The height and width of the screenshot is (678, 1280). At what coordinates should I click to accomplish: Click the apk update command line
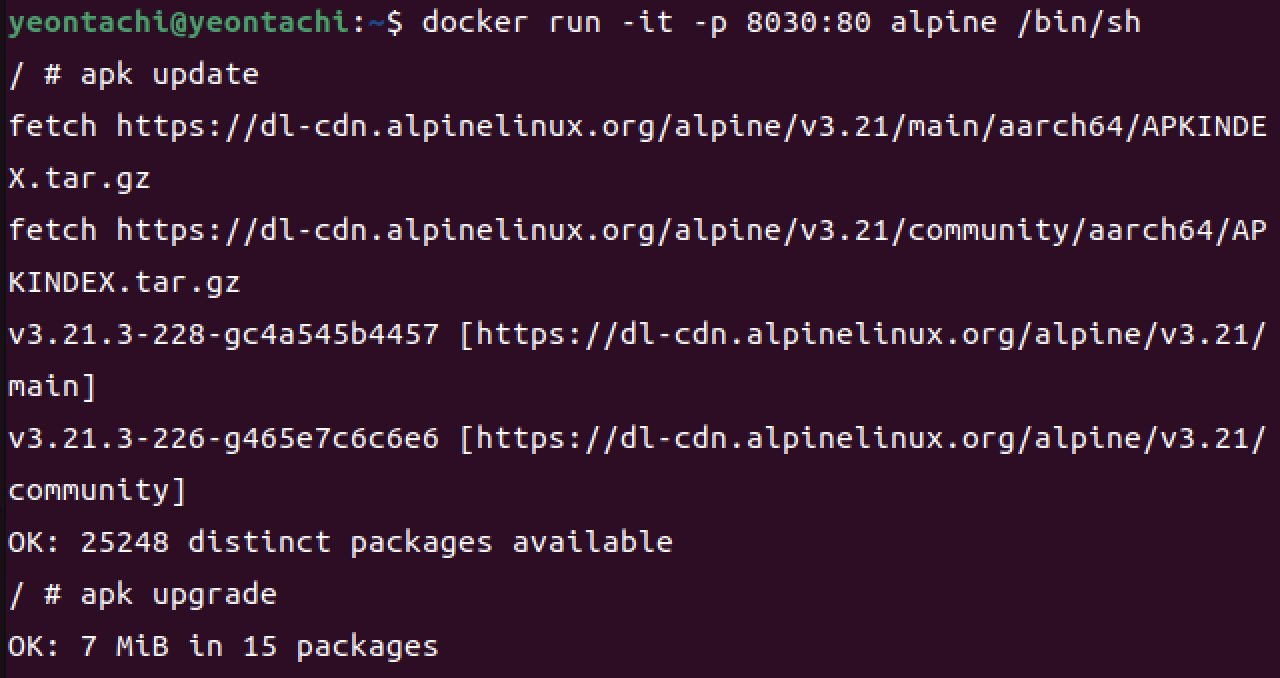click(133, 74)
